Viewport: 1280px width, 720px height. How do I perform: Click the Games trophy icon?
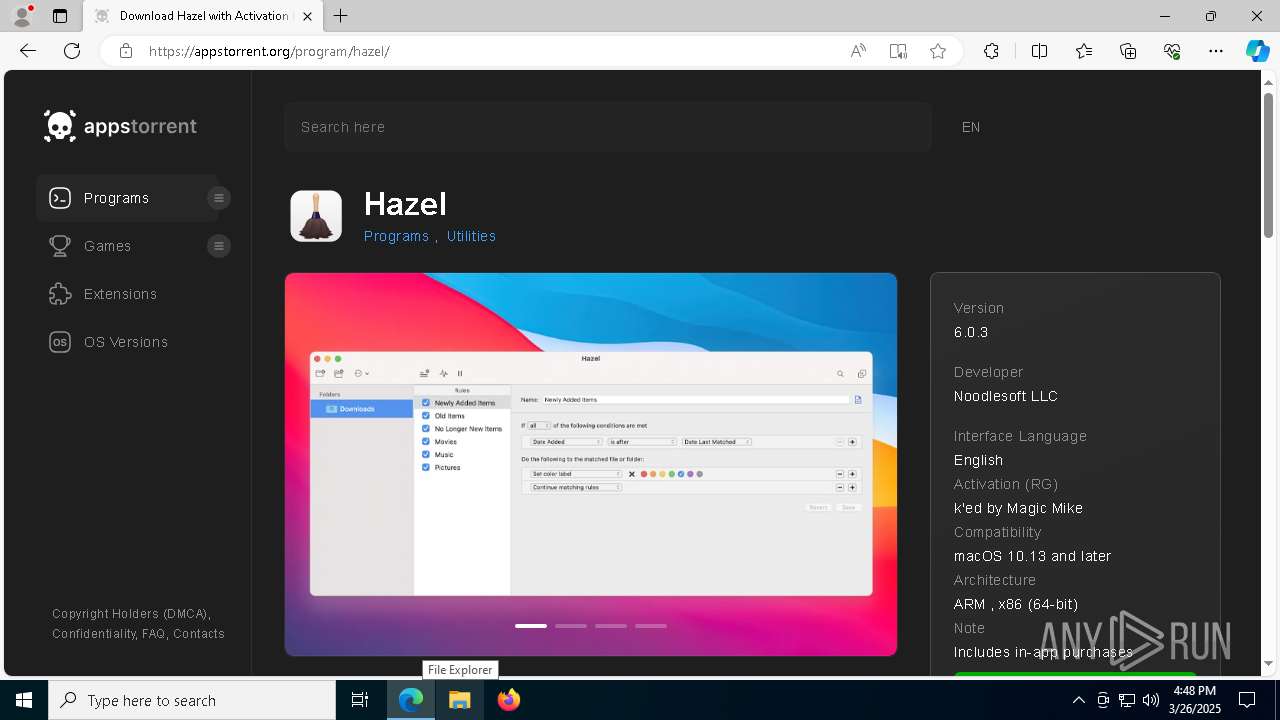pyautogui.click(x=60, y=246)
